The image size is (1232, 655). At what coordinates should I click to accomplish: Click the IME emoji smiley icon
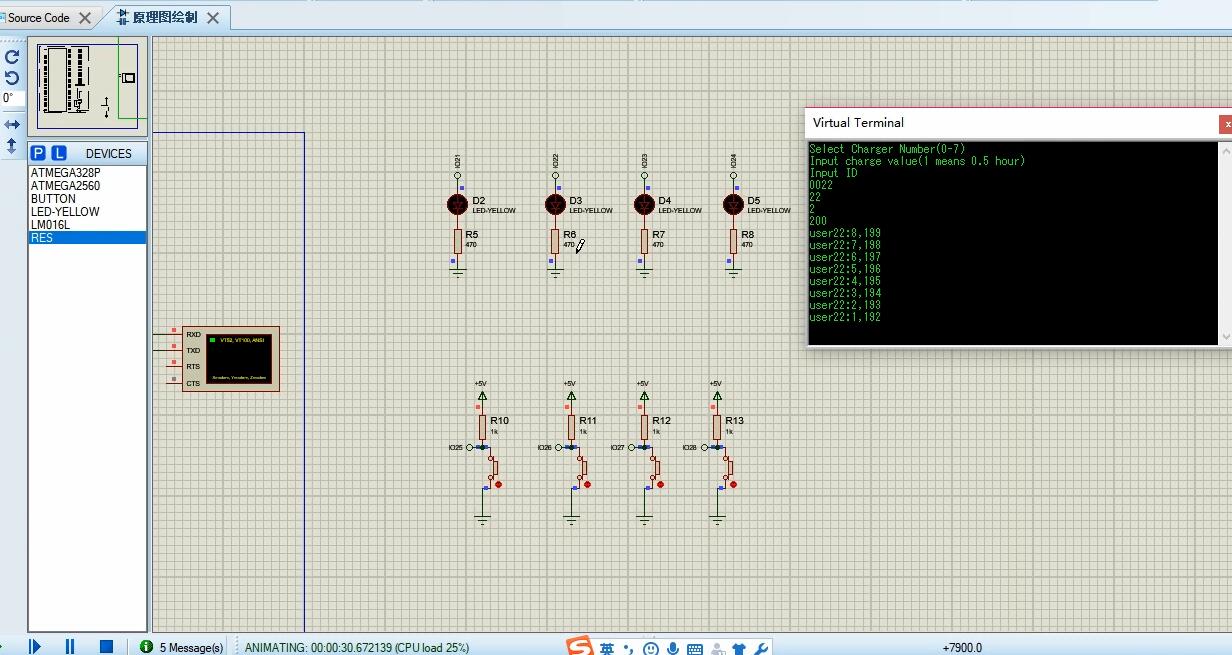(x=651, y=649)
